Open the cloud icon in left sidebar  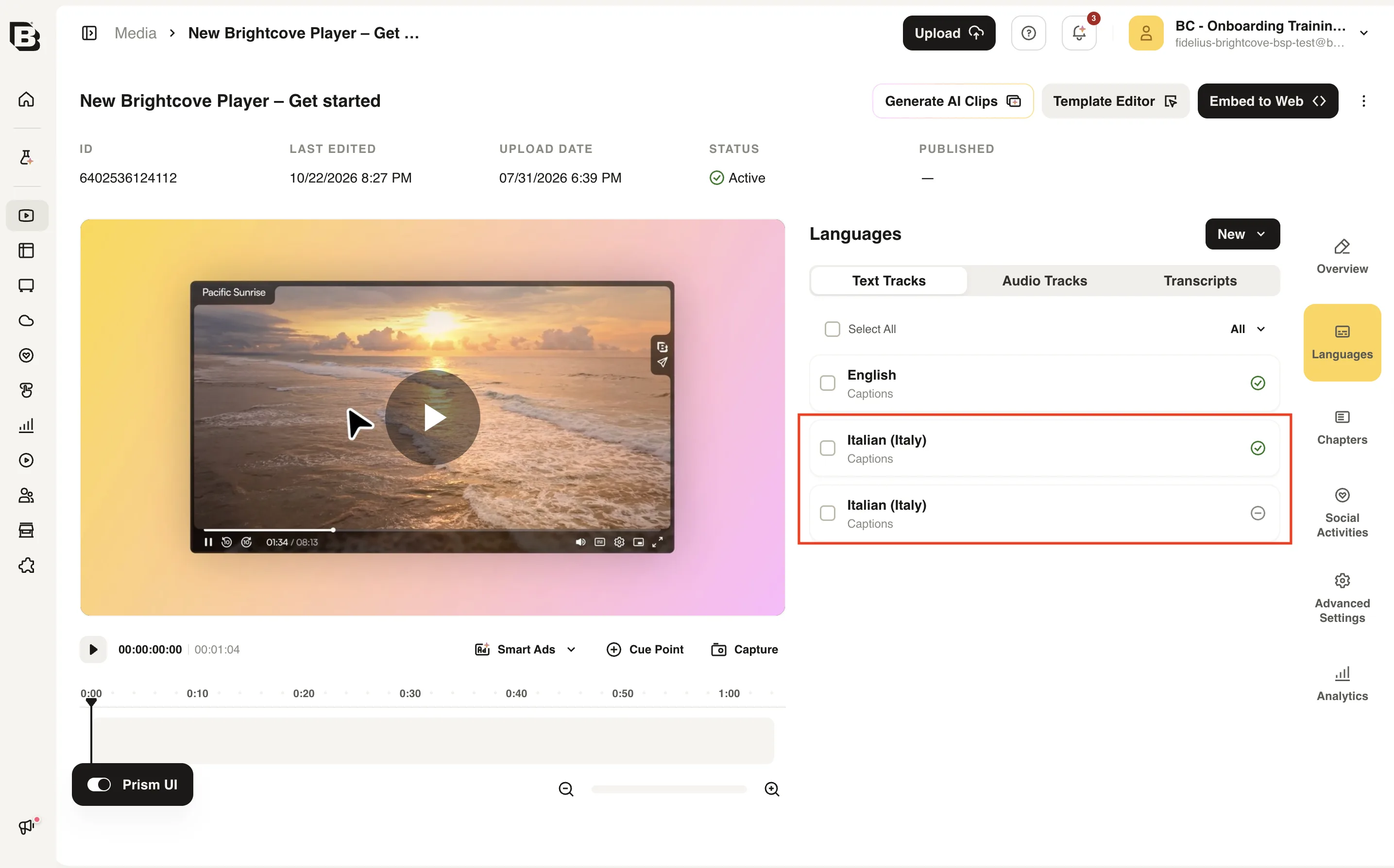26,320
